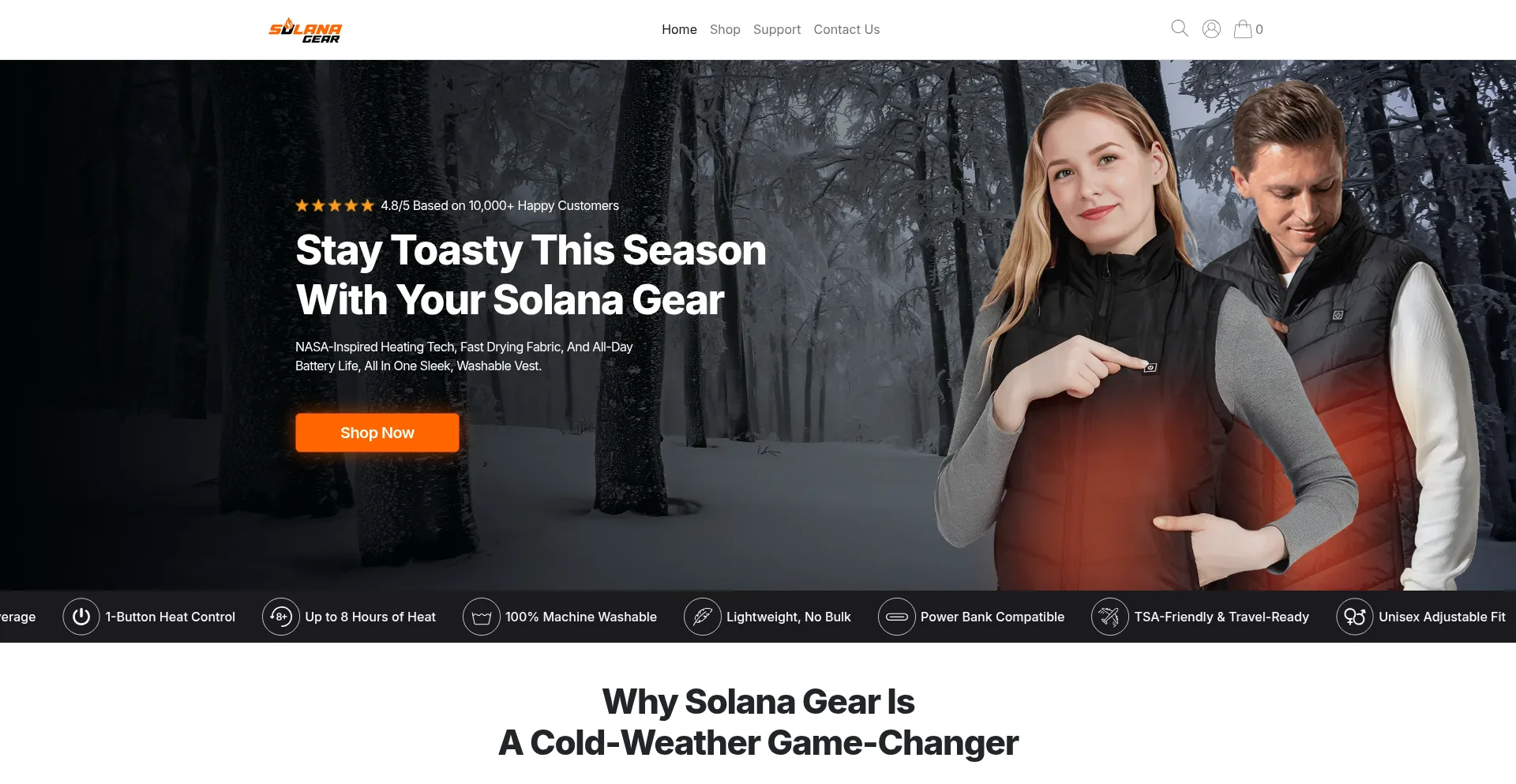Screen dimensions: 1516x784
Task: Click the 8+ hours clock icon
Action: pyautogui.click(x=280, y=617)
